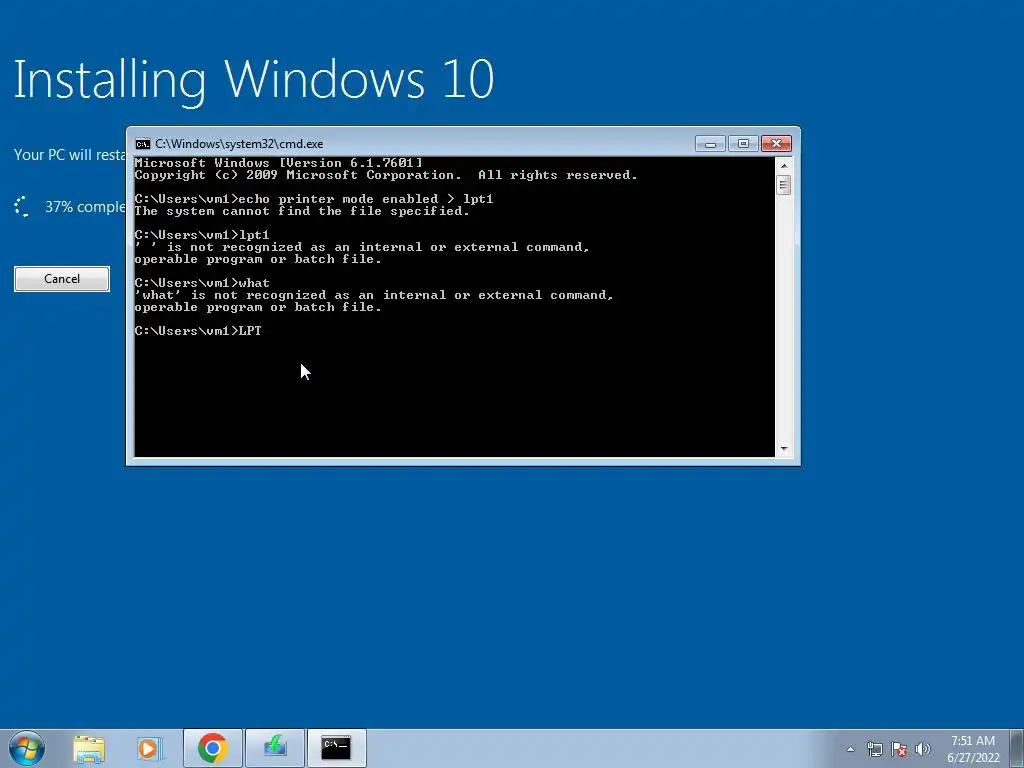Show hidden system tray icons
This screenshot has height=768, width=1024.
pos(850,749)
